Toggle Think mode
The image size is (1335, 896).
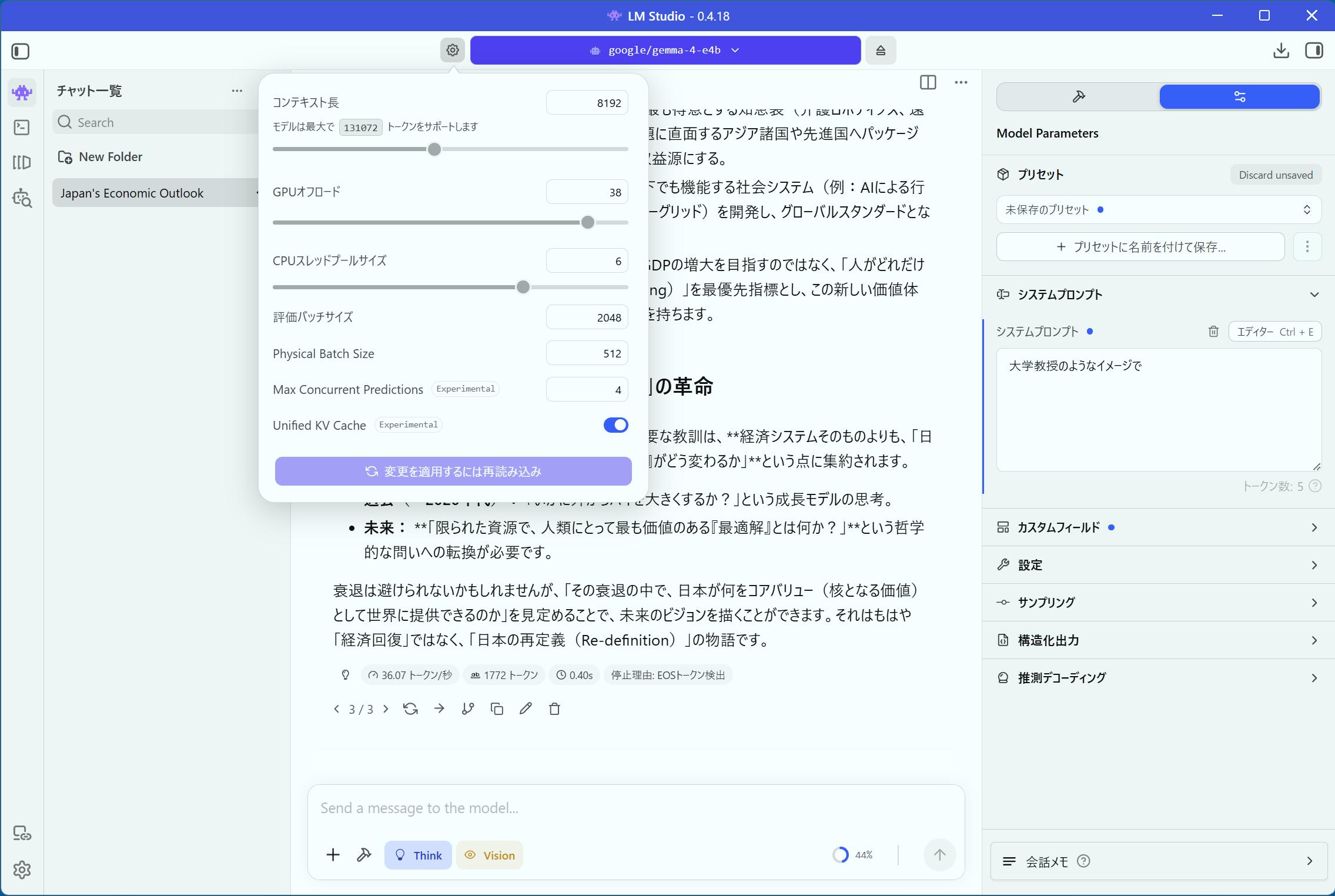pos(418,855)
